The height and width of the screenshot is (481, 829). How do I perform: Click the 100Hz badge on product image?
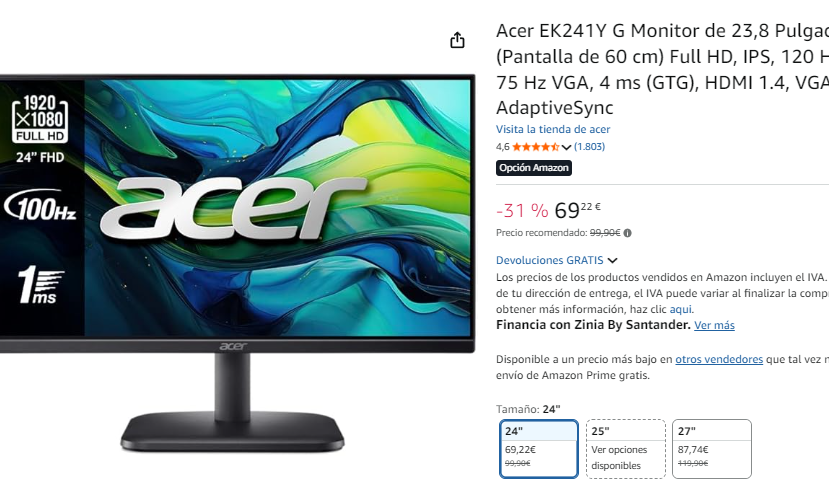[41, 206]
